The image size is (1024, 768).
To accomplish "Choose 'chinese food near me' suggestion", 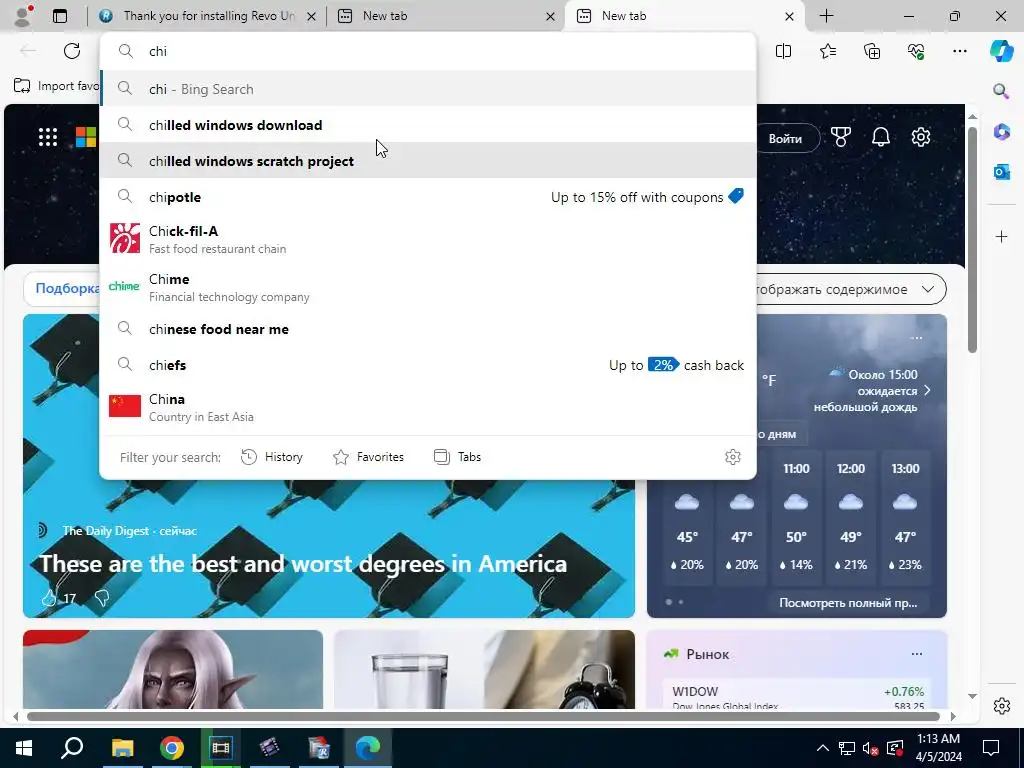I will (x=428, y=329).
